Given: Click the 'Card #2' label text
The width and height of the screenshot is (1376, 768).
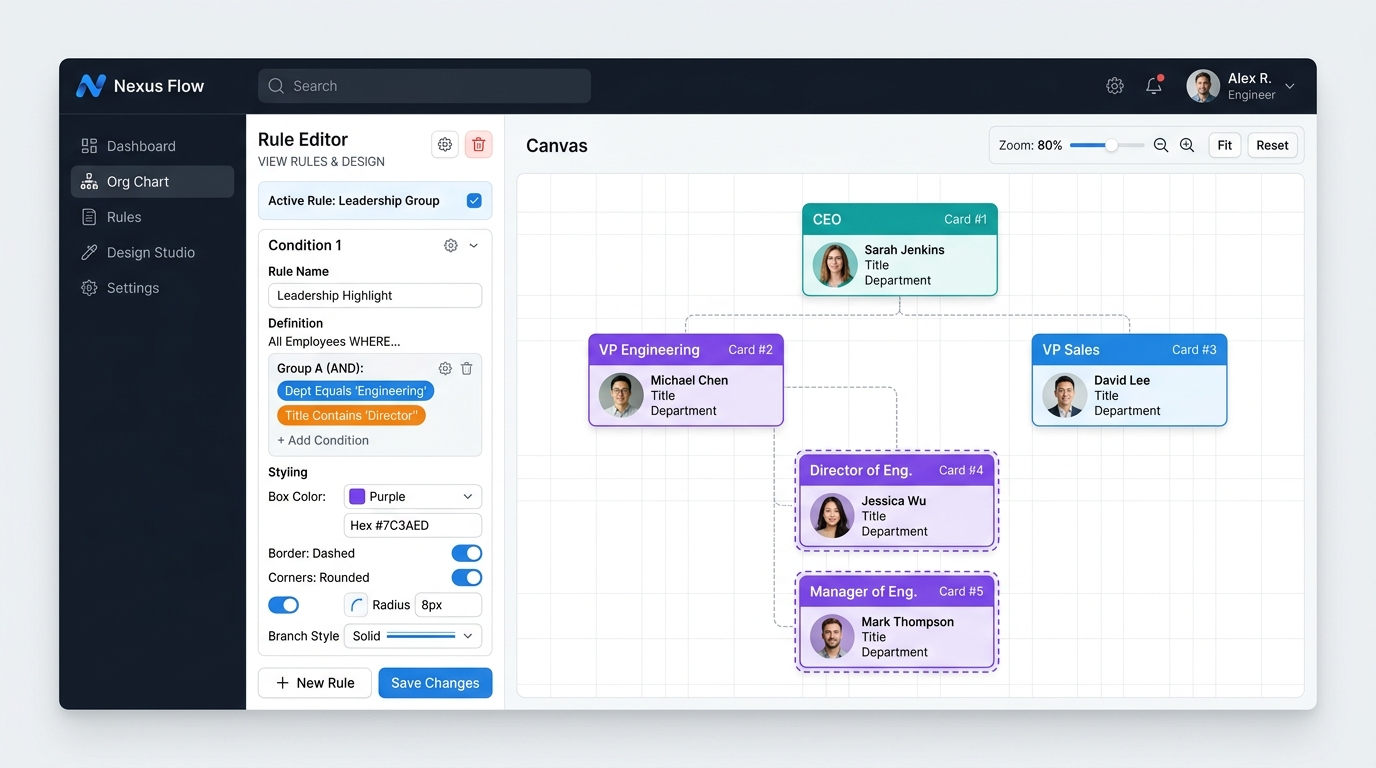Looking at the screenshot, I should point(750,350).
